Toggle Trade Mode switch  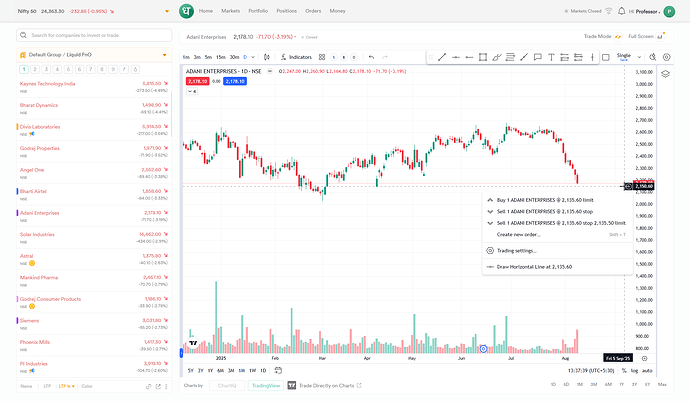coord(618,37)
